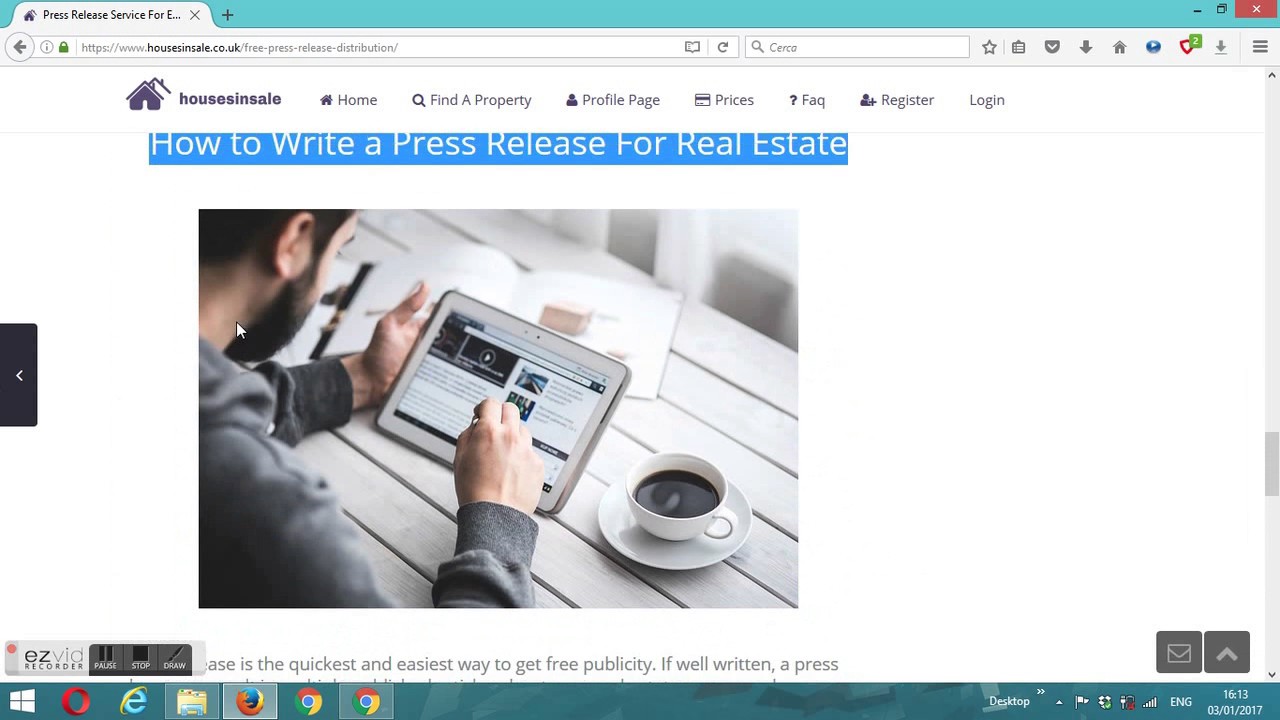Show hidden system tray icons
This screenshot has height=720, width=1280.
tap(1059, 702)
